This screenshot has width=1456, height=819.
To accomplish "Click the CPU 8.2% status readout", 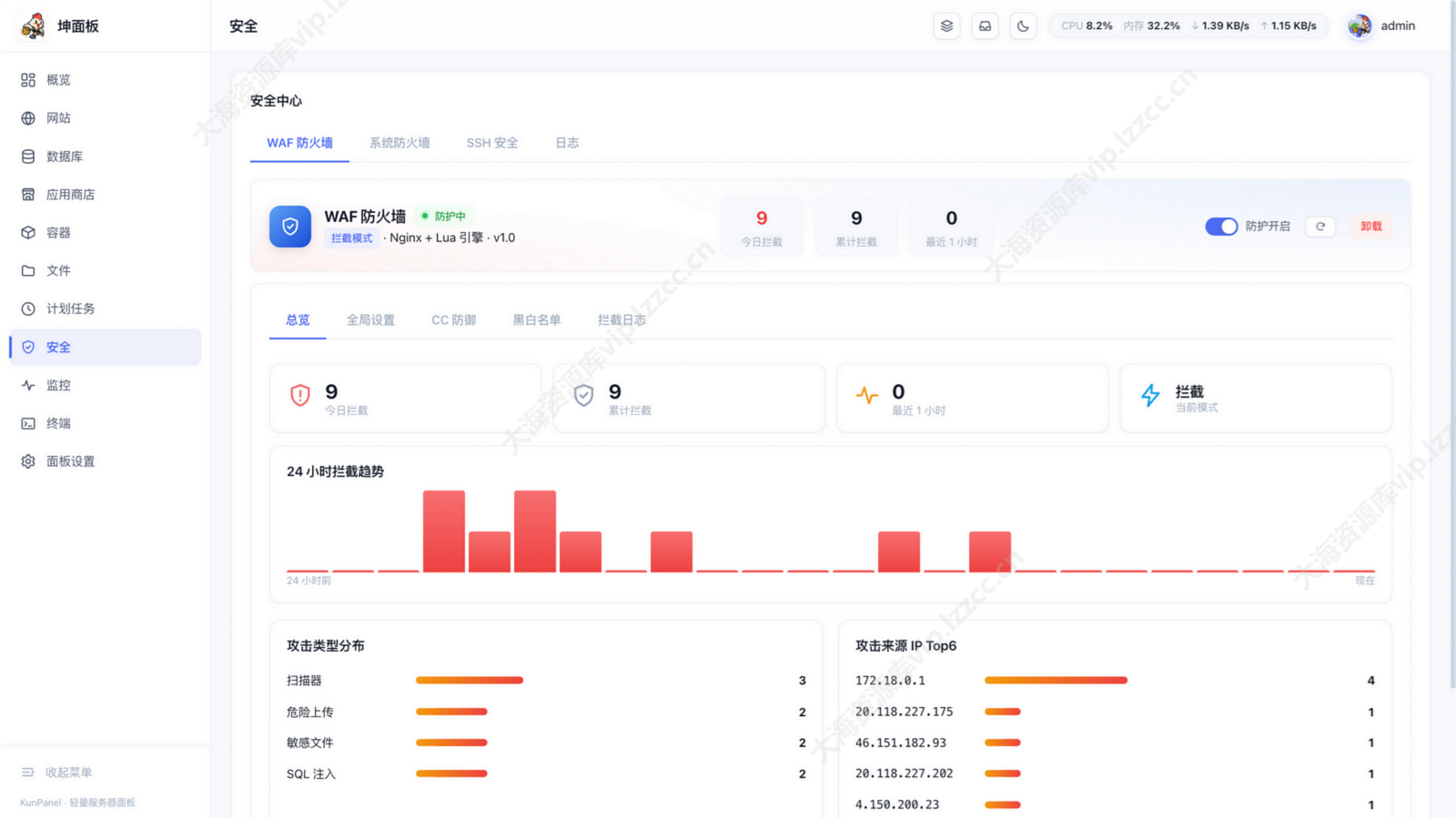I will pyautogui.click(x=1087, y=26).
